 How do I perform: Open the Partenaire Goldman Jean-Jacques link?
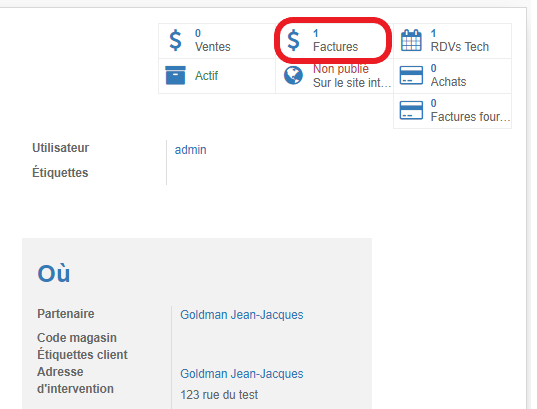242,315
